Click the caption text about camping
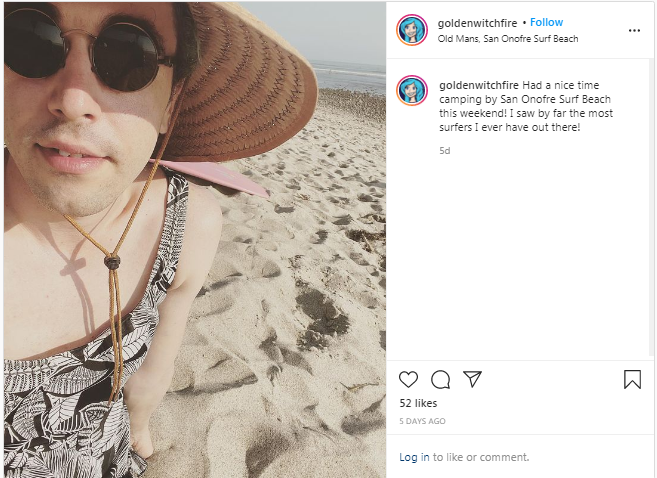This screenshot has width=657, height=478. point(526,106)
